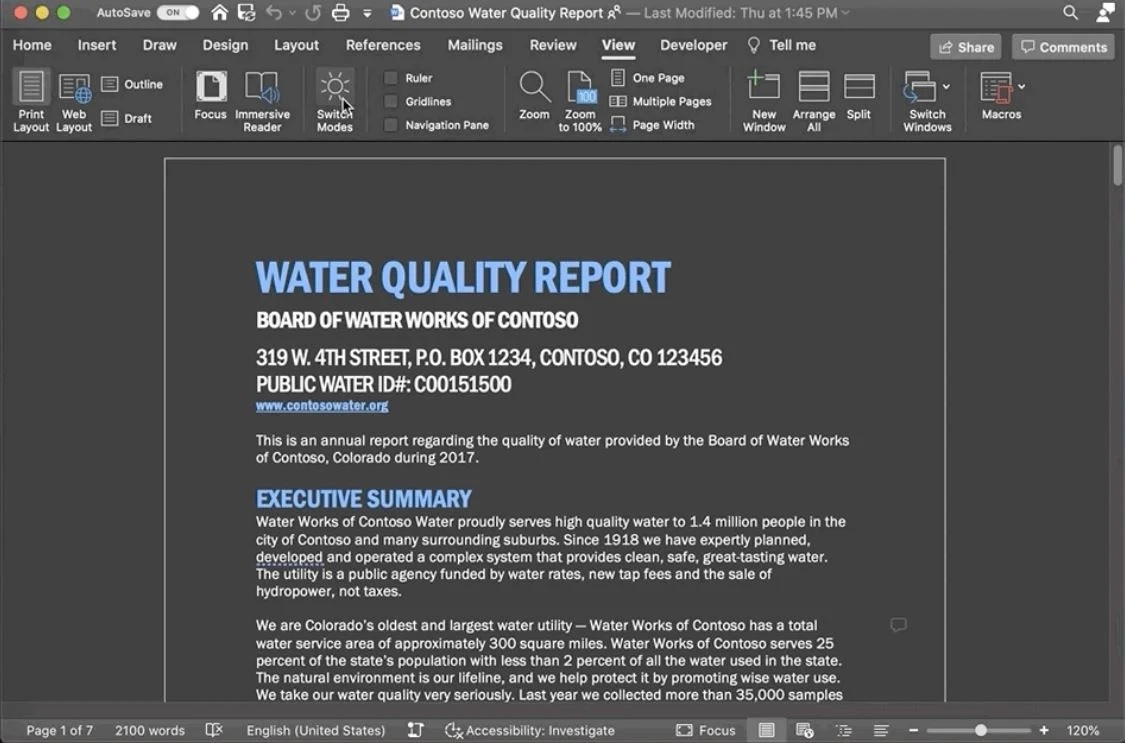Expand the Switch Windows dropdown arrow
1125x743 pixels.
946,87
